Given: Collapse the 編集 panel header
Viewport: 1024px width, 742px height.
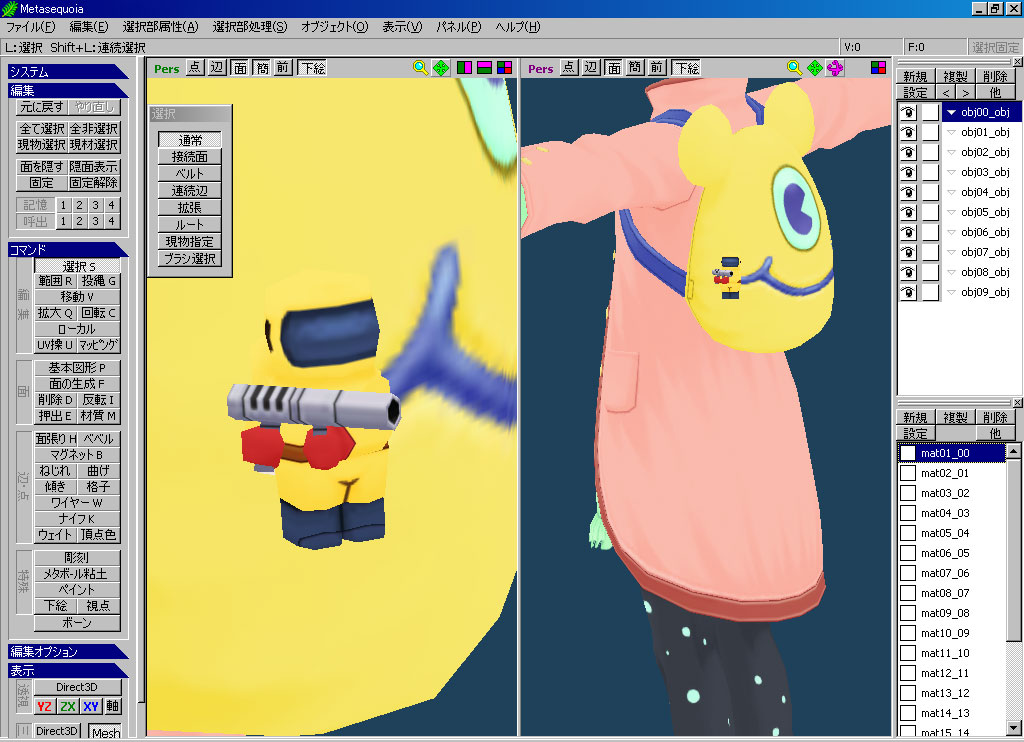Looking at the screenshot, I should pos(68,90).
